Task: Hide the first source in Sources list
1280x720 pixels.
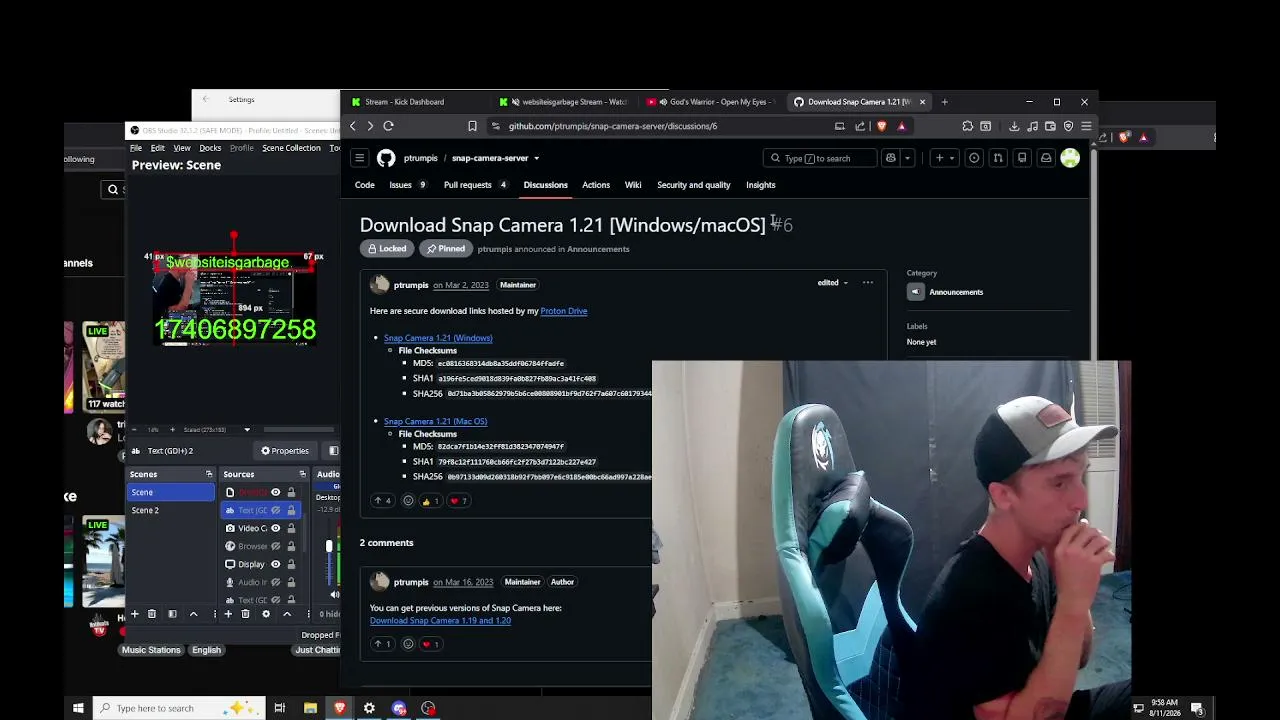Action: pos(275,492)
